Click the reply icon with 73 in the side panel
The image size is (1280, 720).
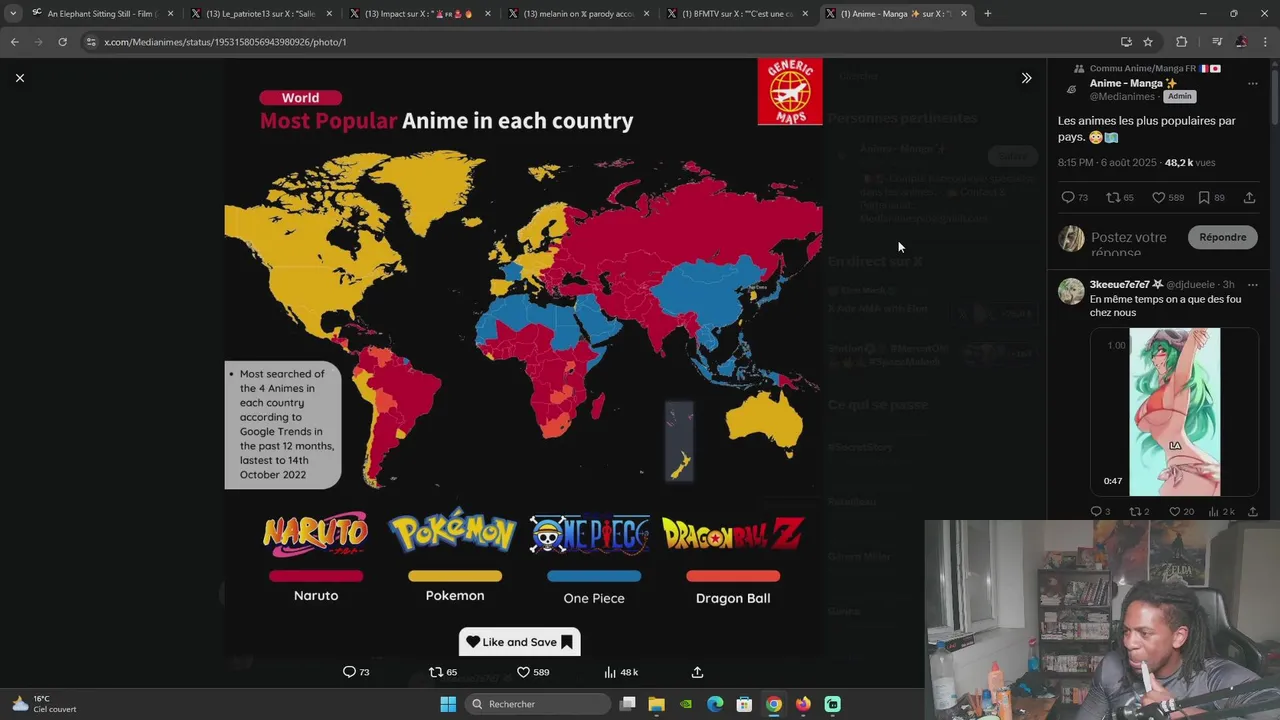(x=1067, y=197)
